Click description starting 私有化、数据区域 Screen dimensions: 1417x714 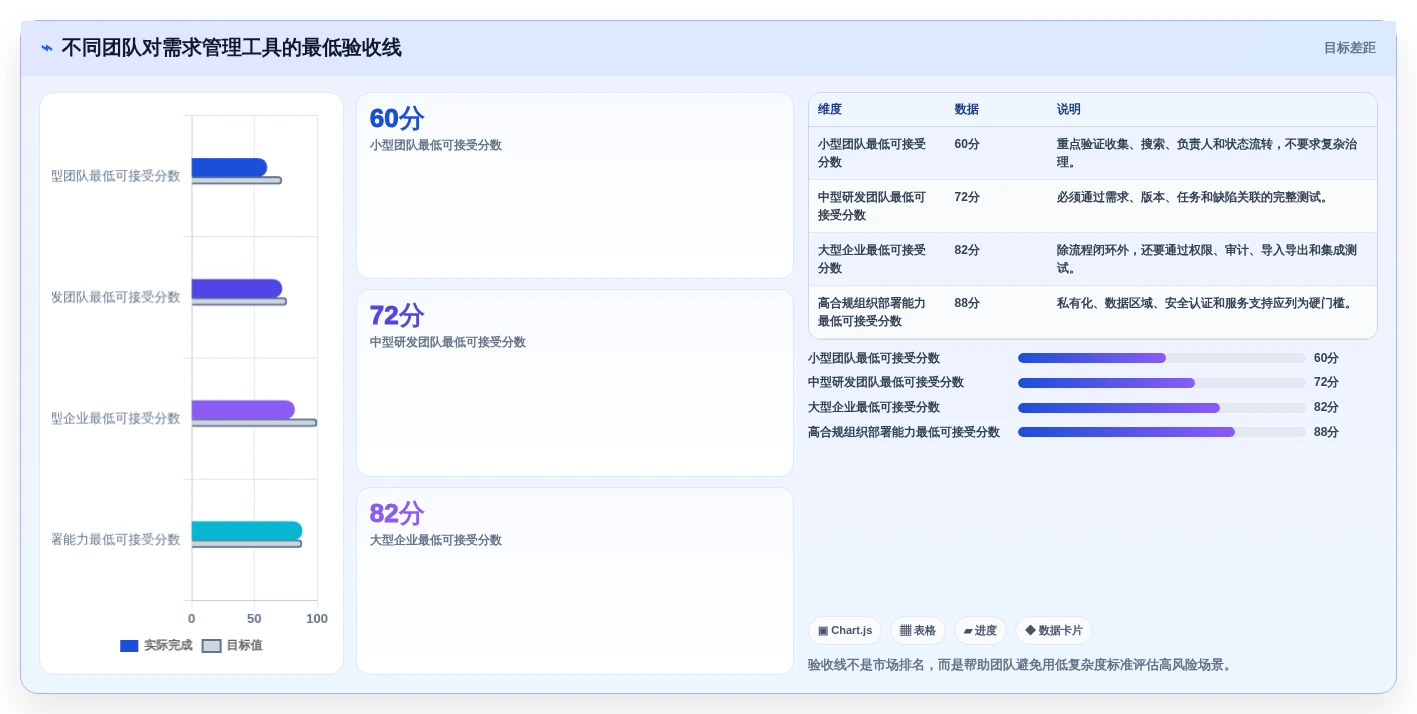pos(1207,303)
